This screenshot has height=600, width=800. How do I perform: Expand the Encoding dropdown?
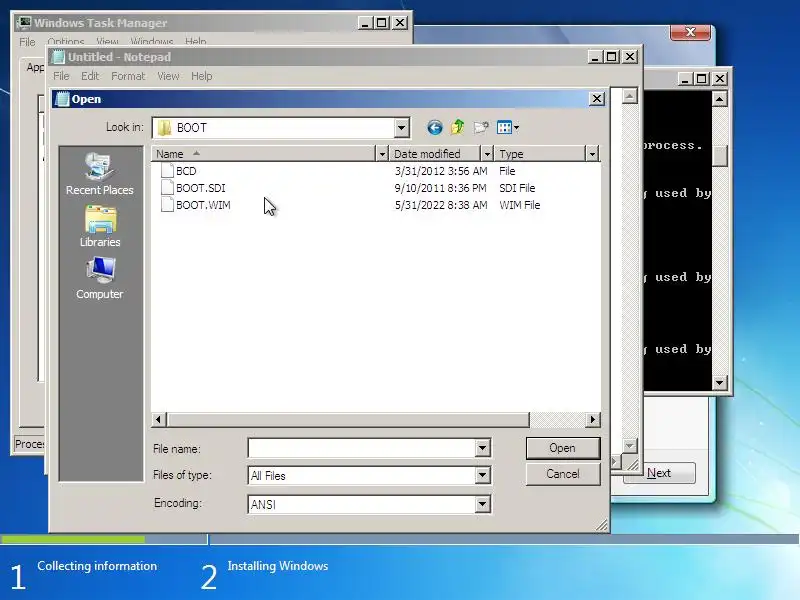click(x=482, y=504)
